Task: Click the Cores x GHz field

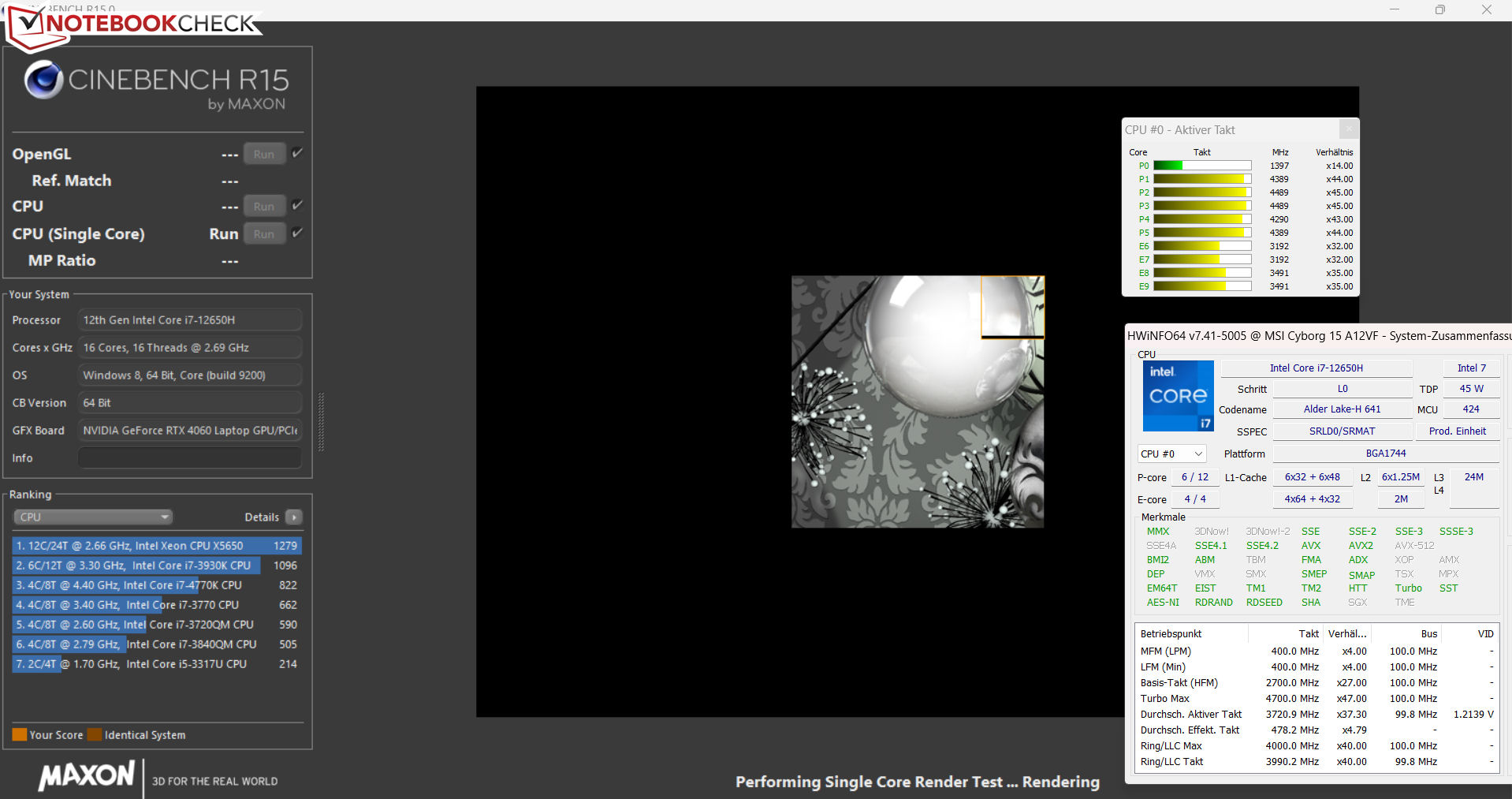Action: 190,347
